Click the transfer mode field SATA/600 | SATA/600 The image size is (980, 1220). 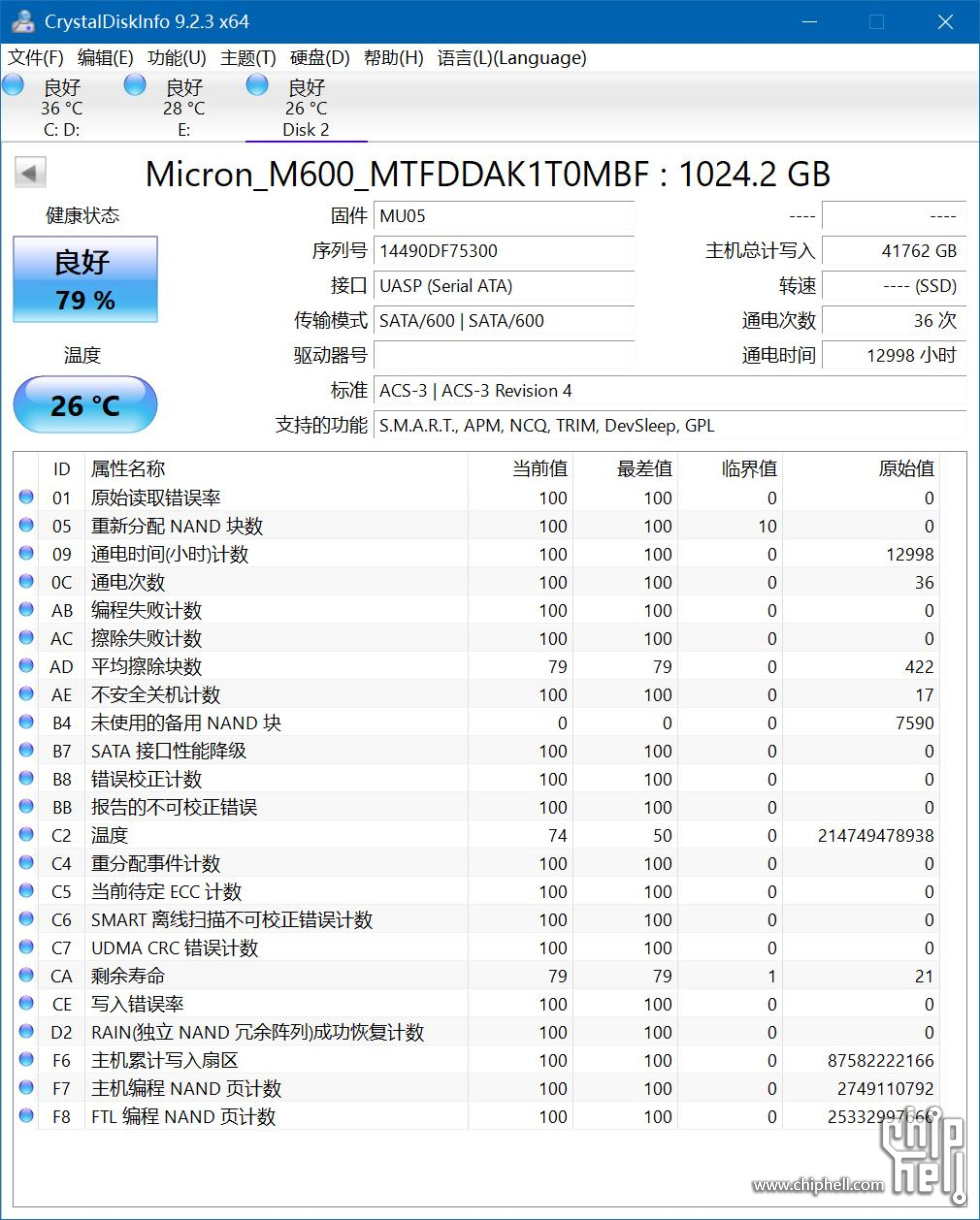click(x=504, y=320)
